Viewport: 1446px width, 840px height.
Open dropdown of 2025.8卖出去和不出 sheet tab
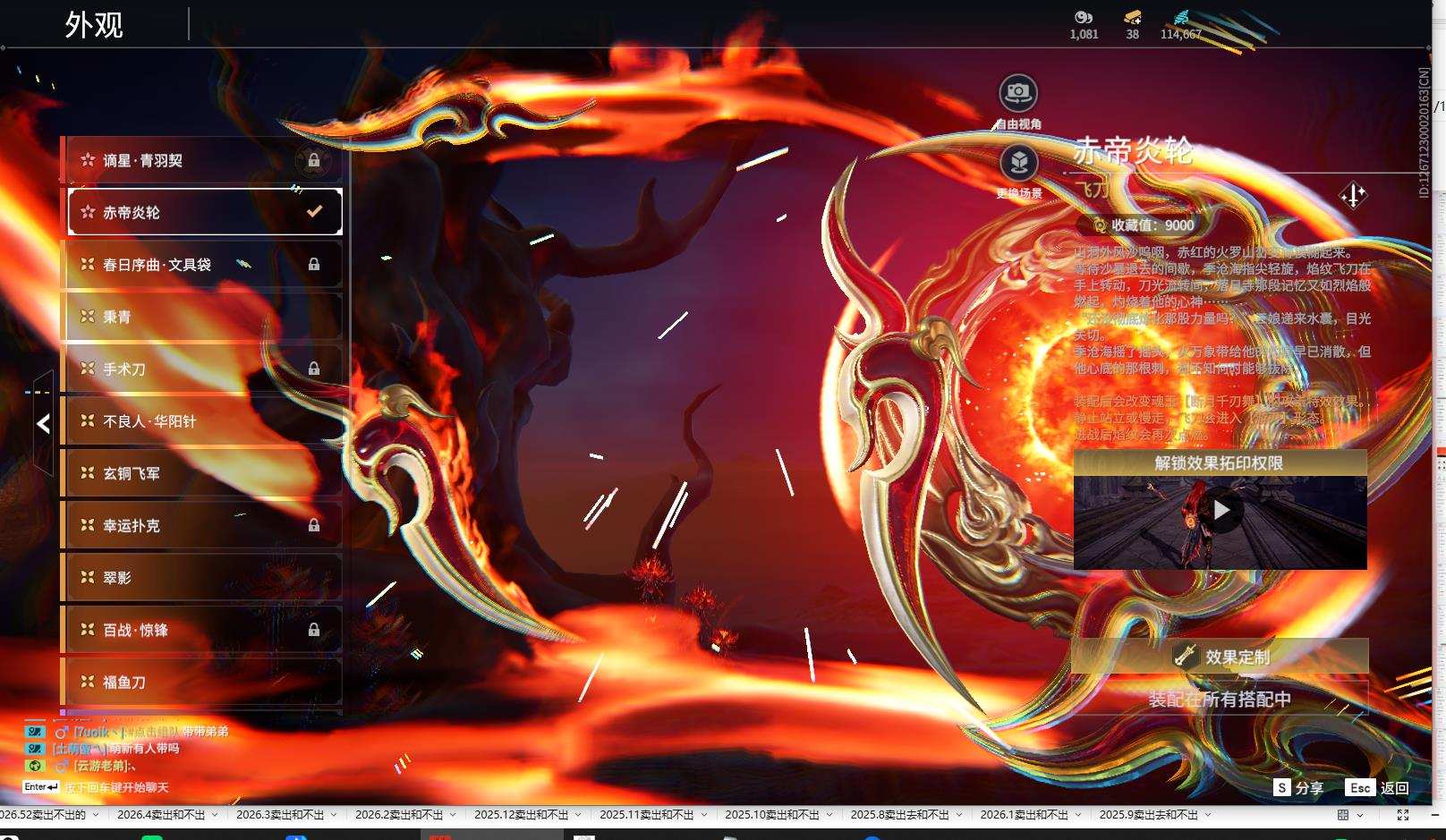959,815
